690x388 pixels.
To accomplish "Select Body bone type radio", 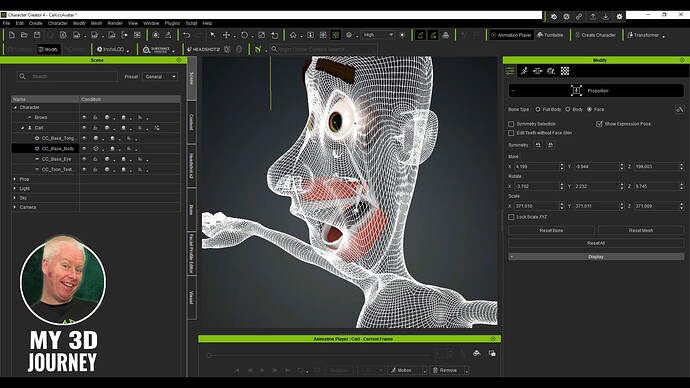I will tap(568, 110).
